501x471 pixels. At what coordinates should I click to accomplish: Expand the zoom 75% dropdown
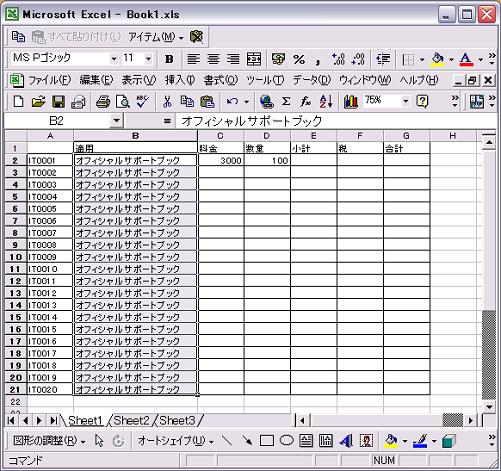pos(405,101)
